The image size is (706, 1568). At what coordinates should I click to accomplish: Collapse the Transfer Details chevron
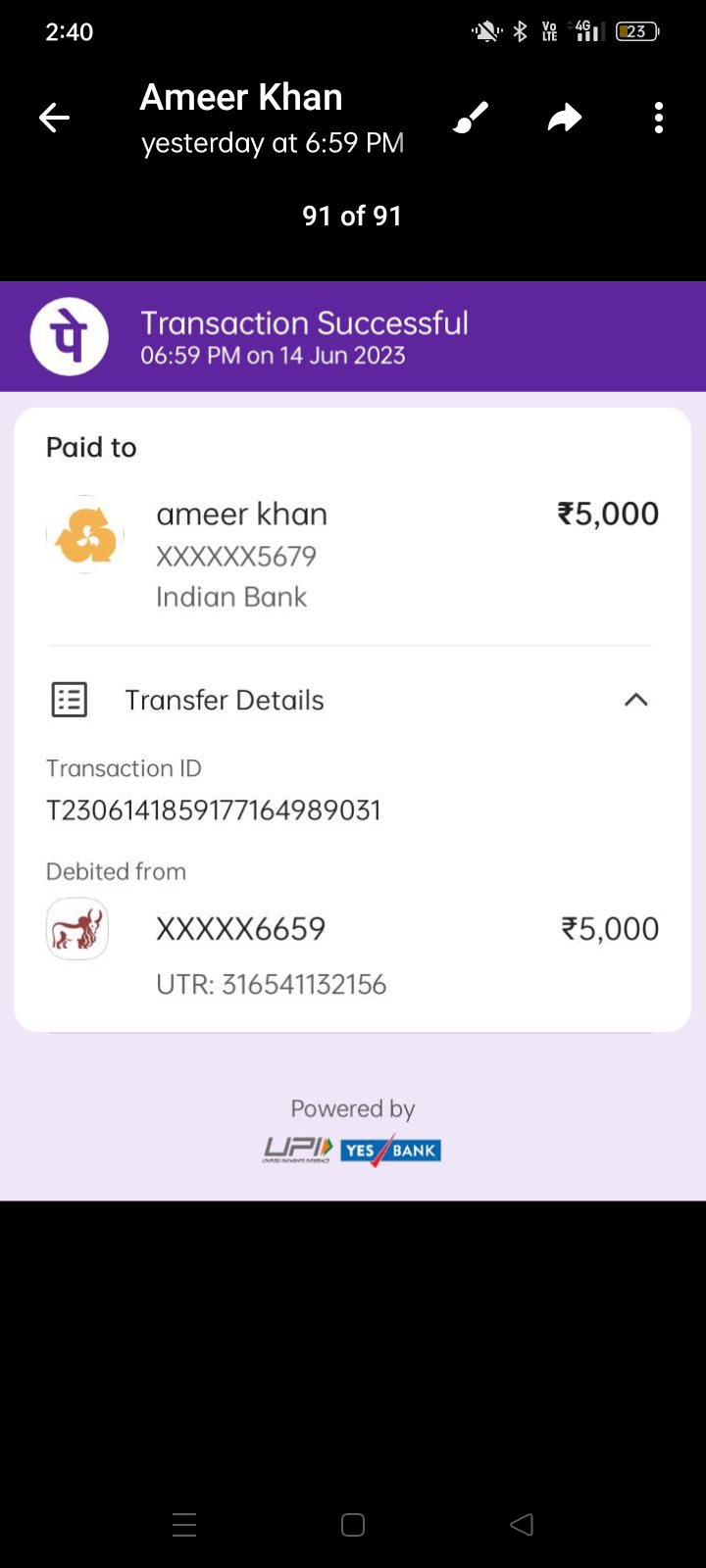point(635,700)
